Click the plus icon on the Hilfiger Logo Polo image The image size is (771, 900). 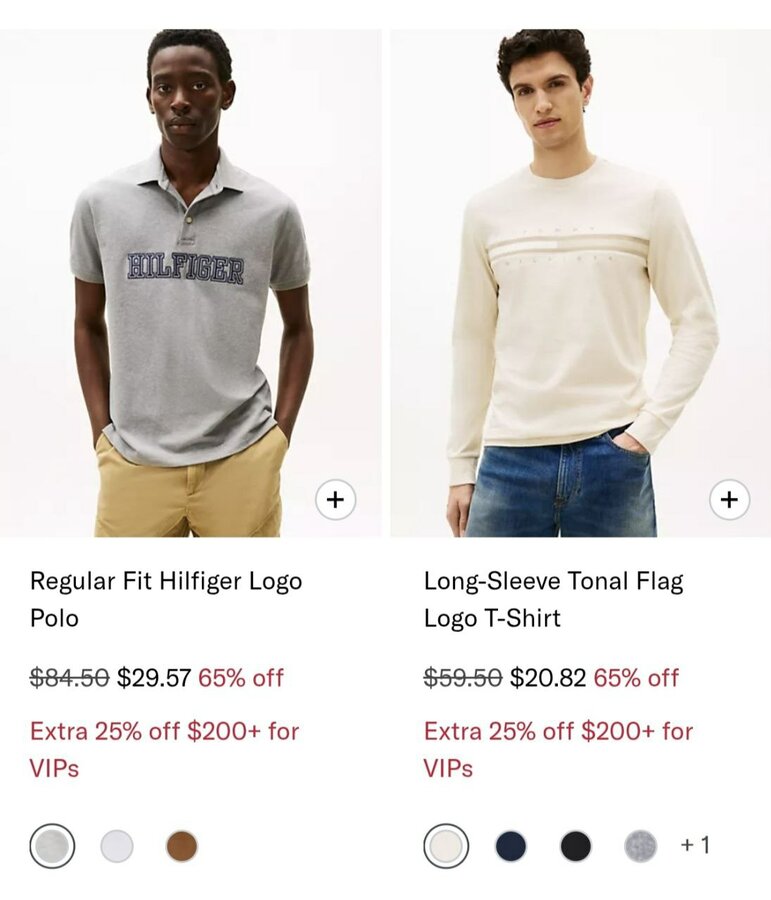(x=336, y=499)
